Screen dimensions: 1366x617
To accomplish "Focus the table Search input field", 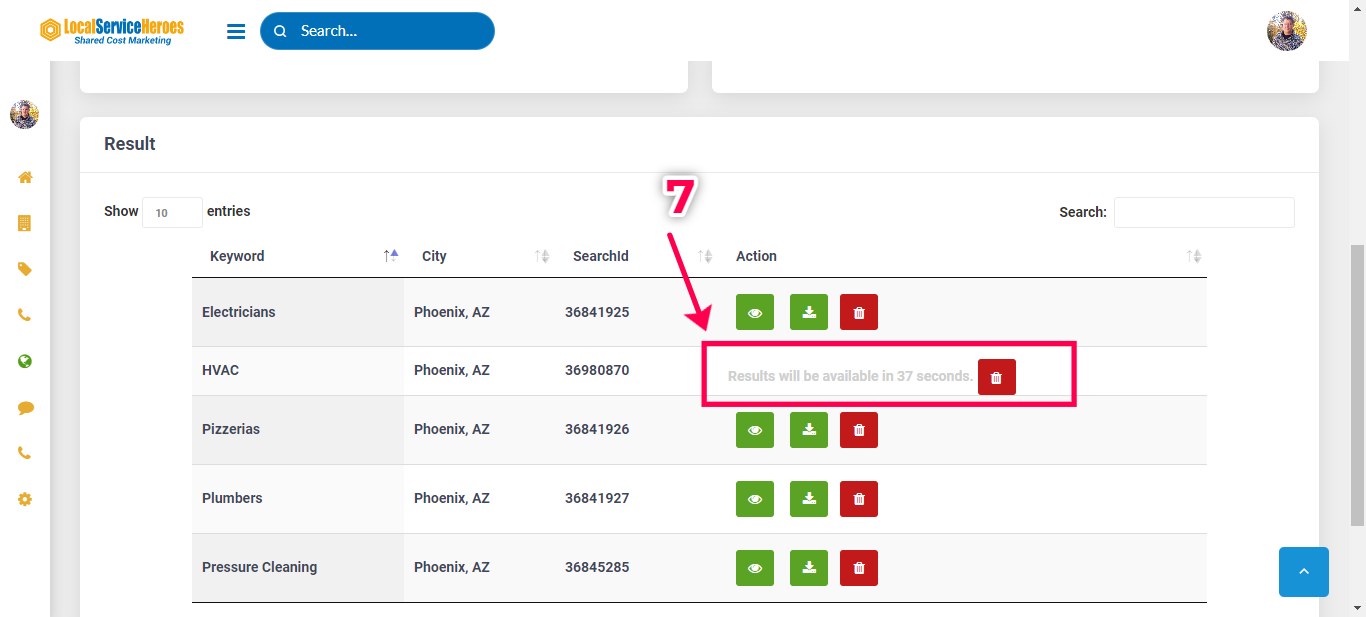I will [x=1203, y=212].
